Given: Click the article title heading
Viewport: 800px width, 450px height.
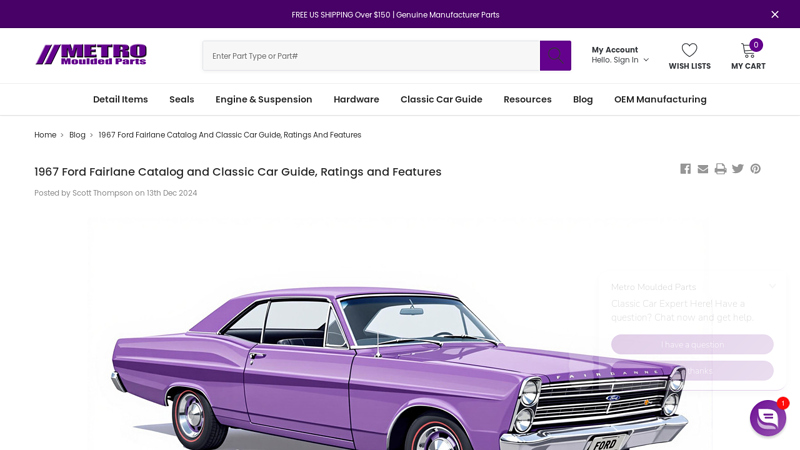Looking at the screenshot, I should [238, 172].
